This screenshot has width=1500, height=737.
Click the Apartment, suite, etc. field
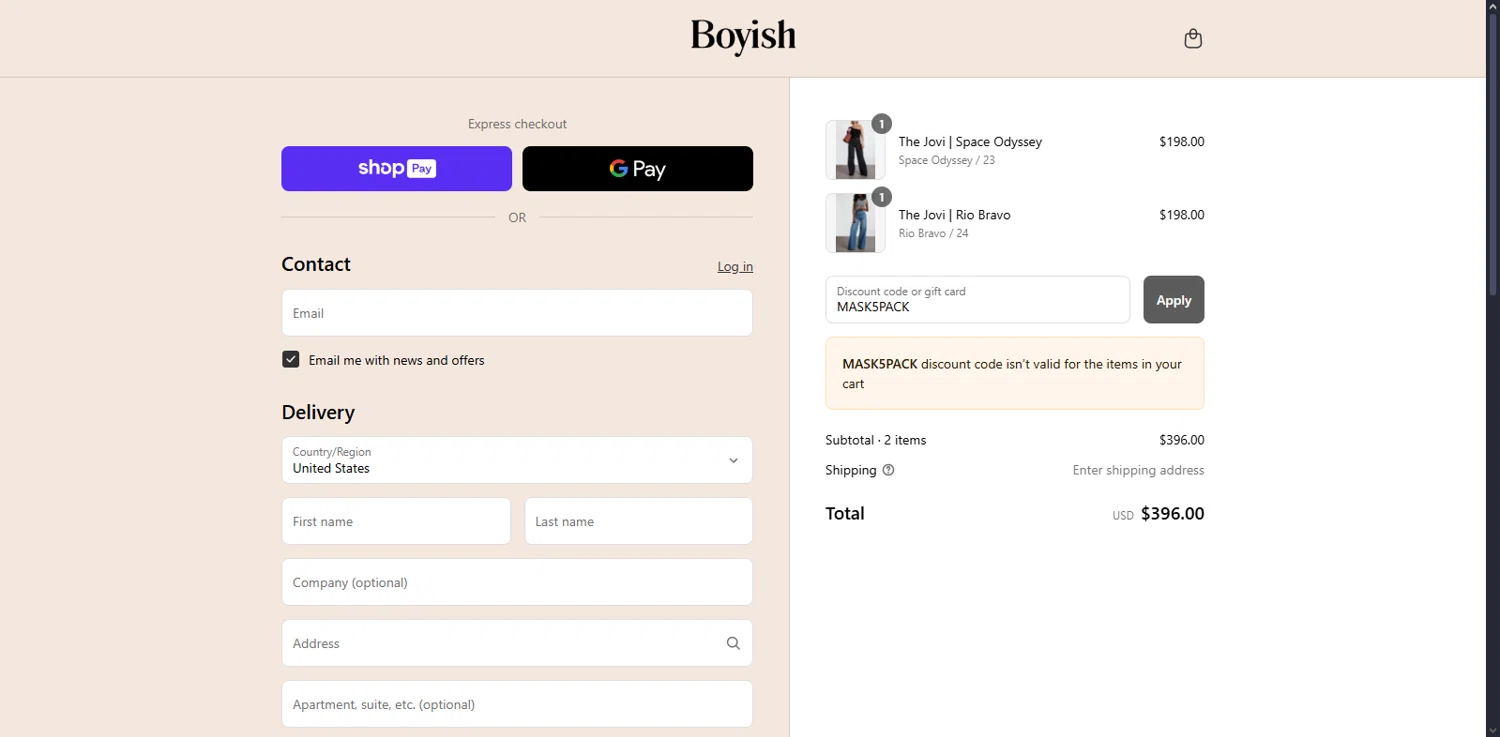517,704
